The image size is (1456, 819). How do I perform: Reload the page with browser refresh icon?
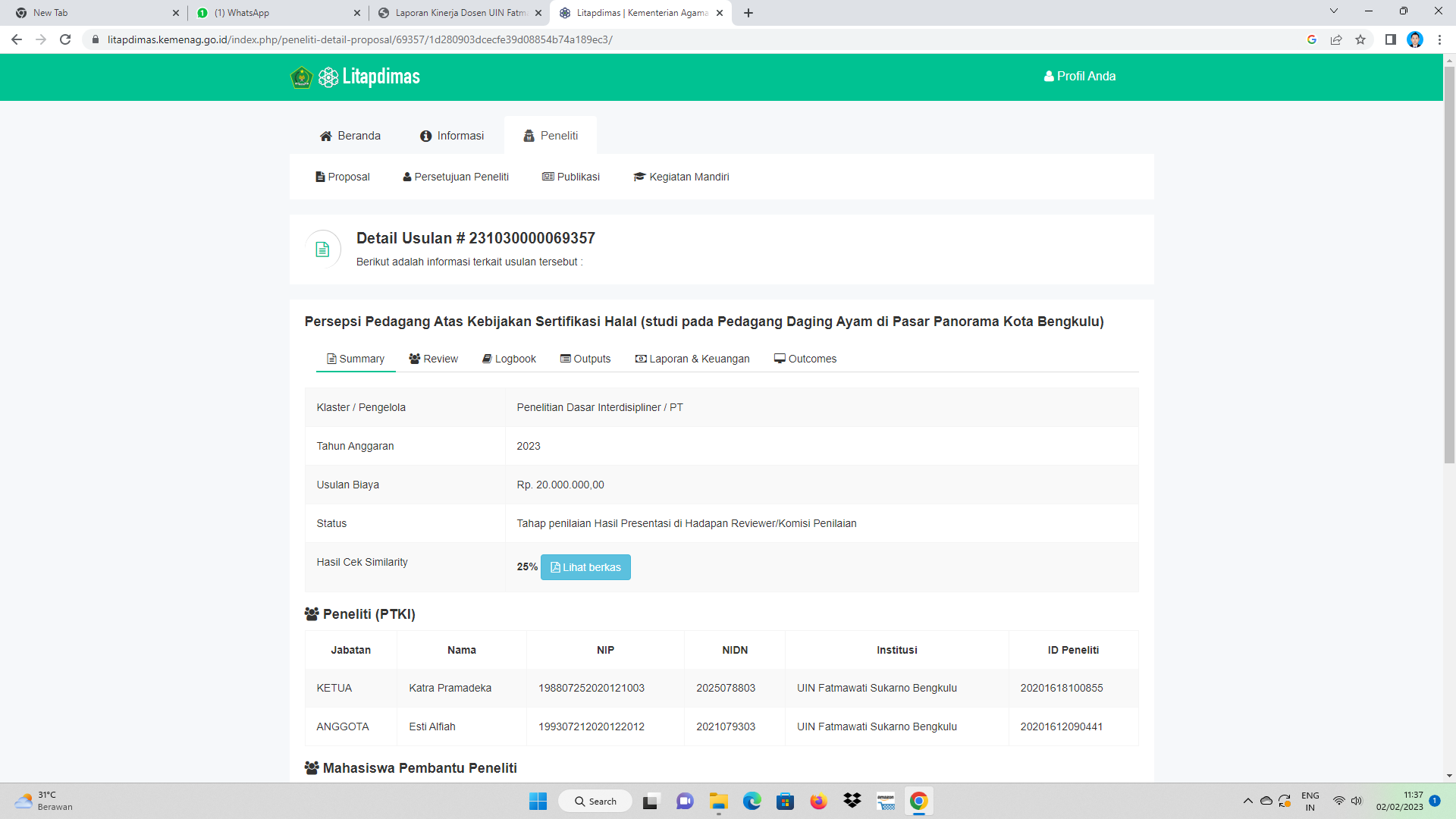pyautogui.click(x=65, y=39)
